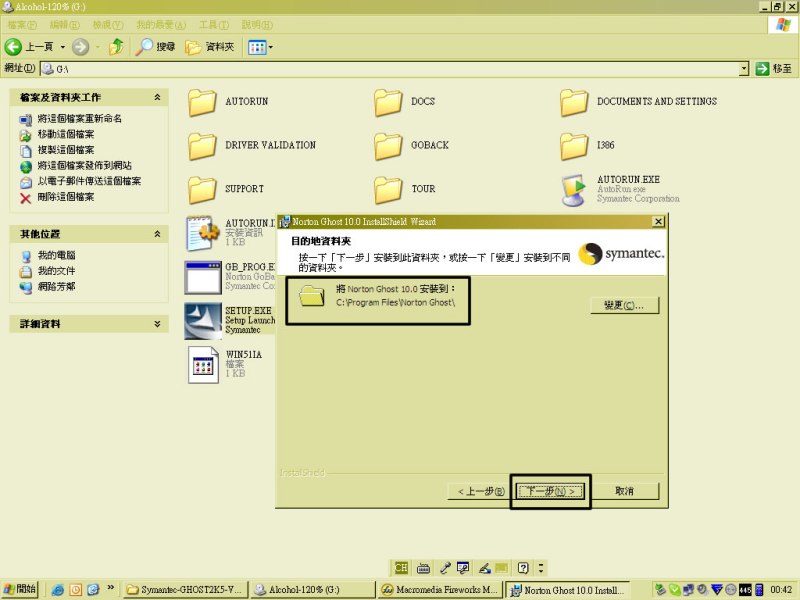Select the DOCS folder
Viewport: 800px width, 600px height.
pos(405,102)
